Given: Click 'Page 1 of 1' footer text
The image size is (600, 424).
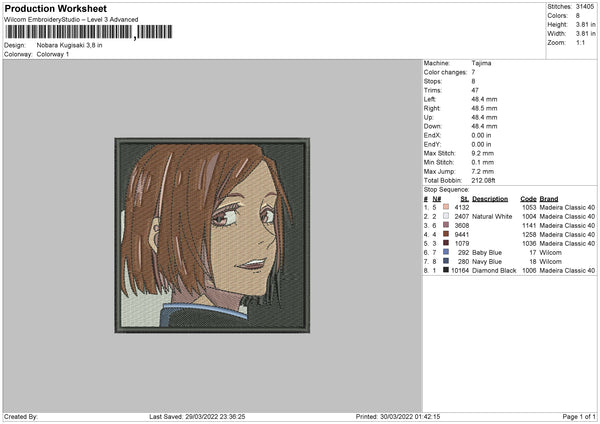Looking at the screenshot, I should [579, 416].
